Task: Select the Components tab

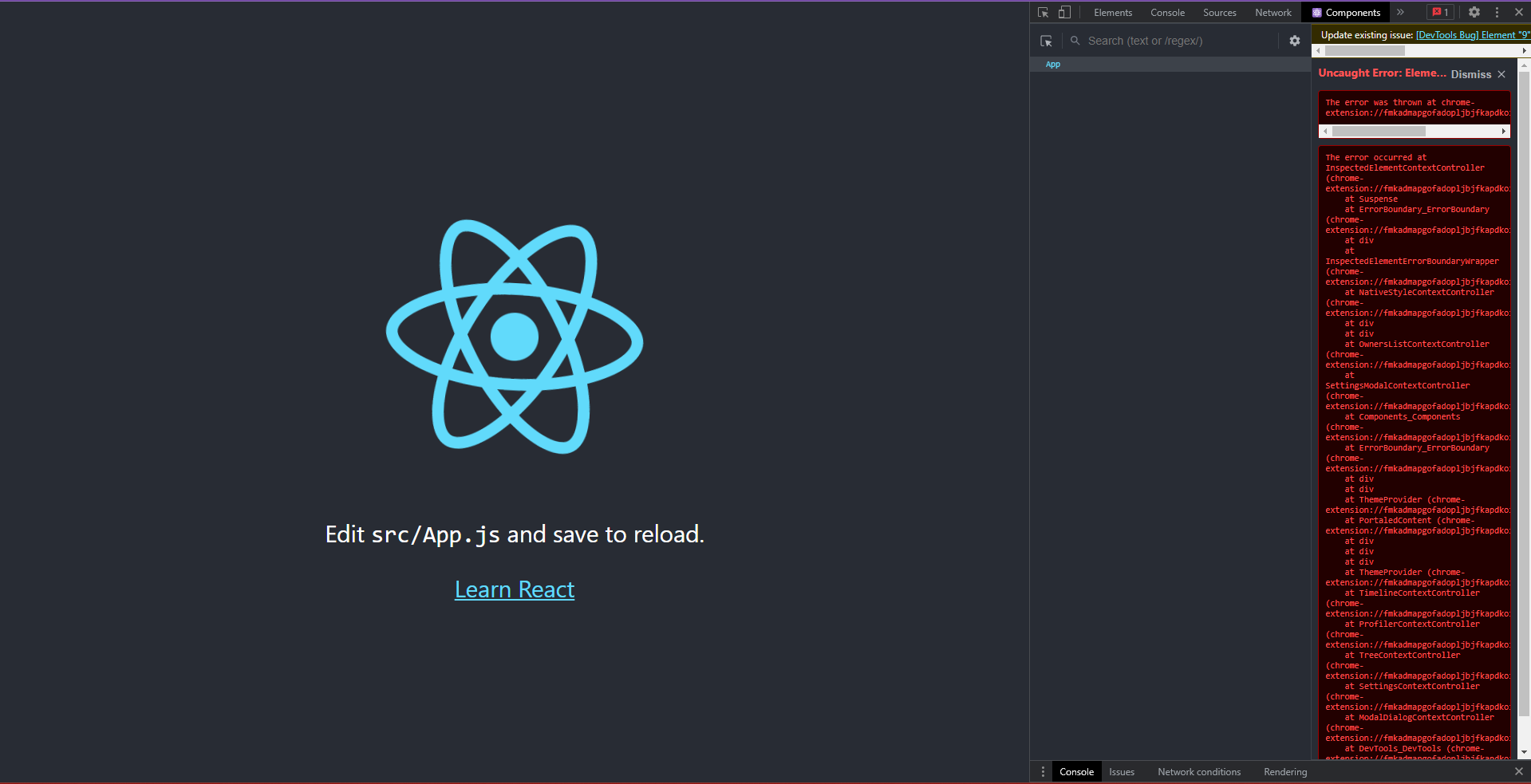Action: (x=1346, y=12)
